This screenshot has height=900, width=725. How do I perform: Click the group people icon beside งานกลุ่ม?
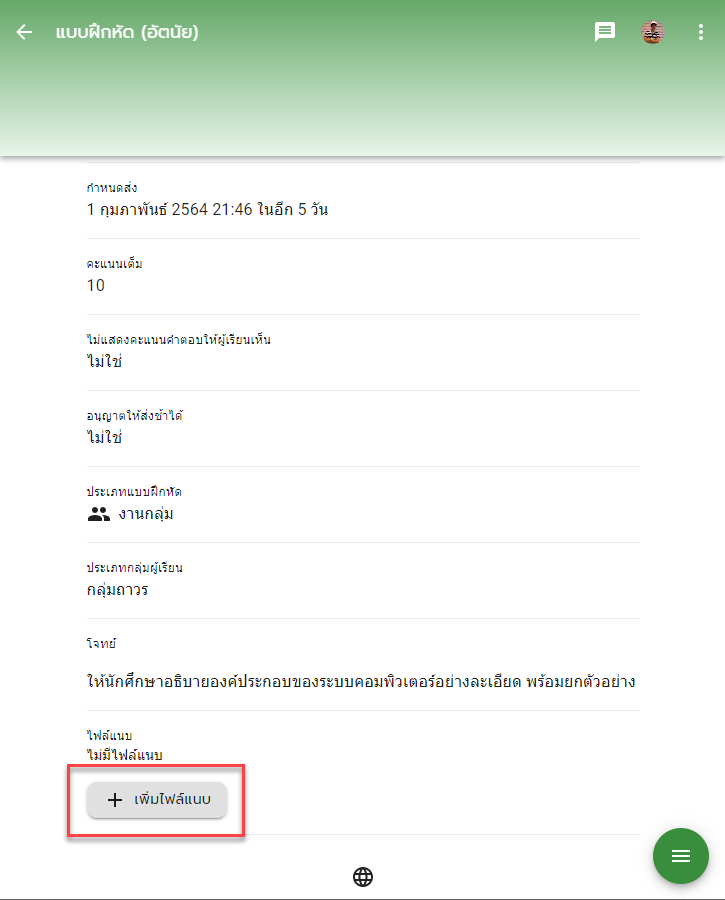[99, 514]
